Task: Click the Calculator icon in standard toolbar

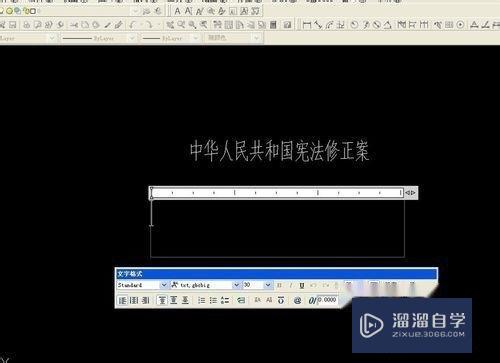Action: point(273,25)
